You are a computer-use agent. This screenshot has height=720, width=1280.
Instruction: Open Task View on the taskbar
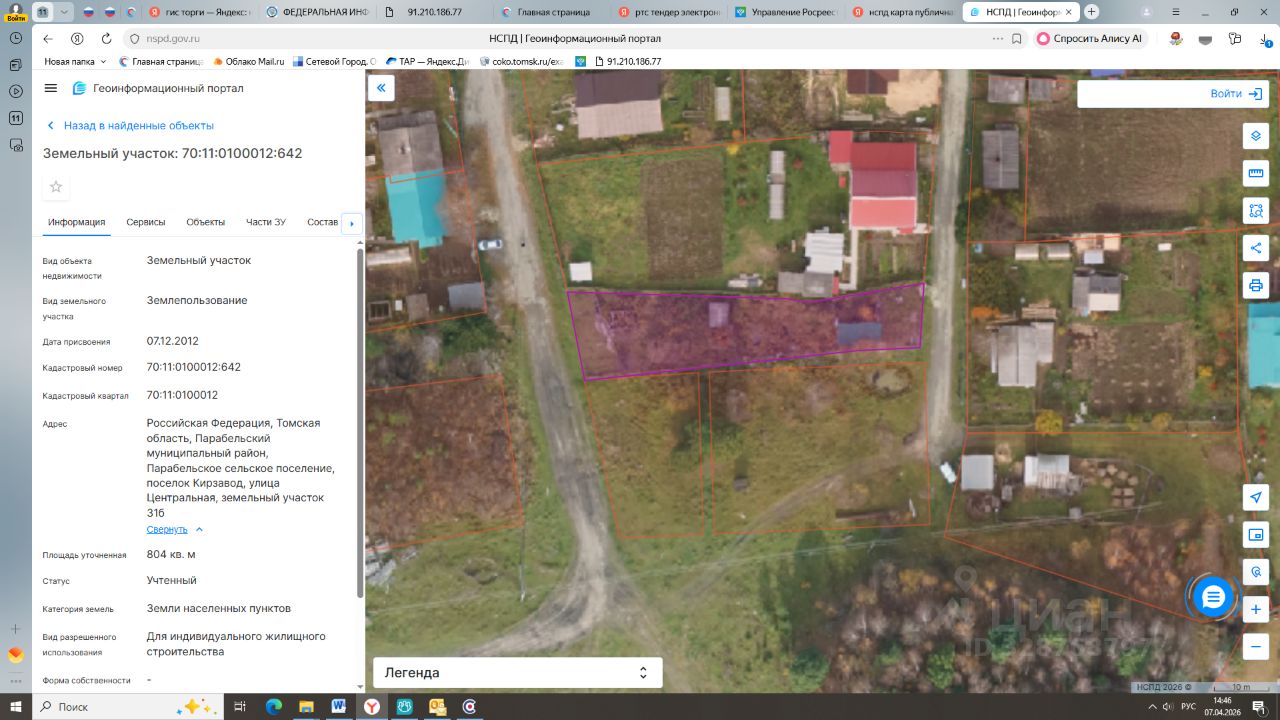click(x=240, y=706)
